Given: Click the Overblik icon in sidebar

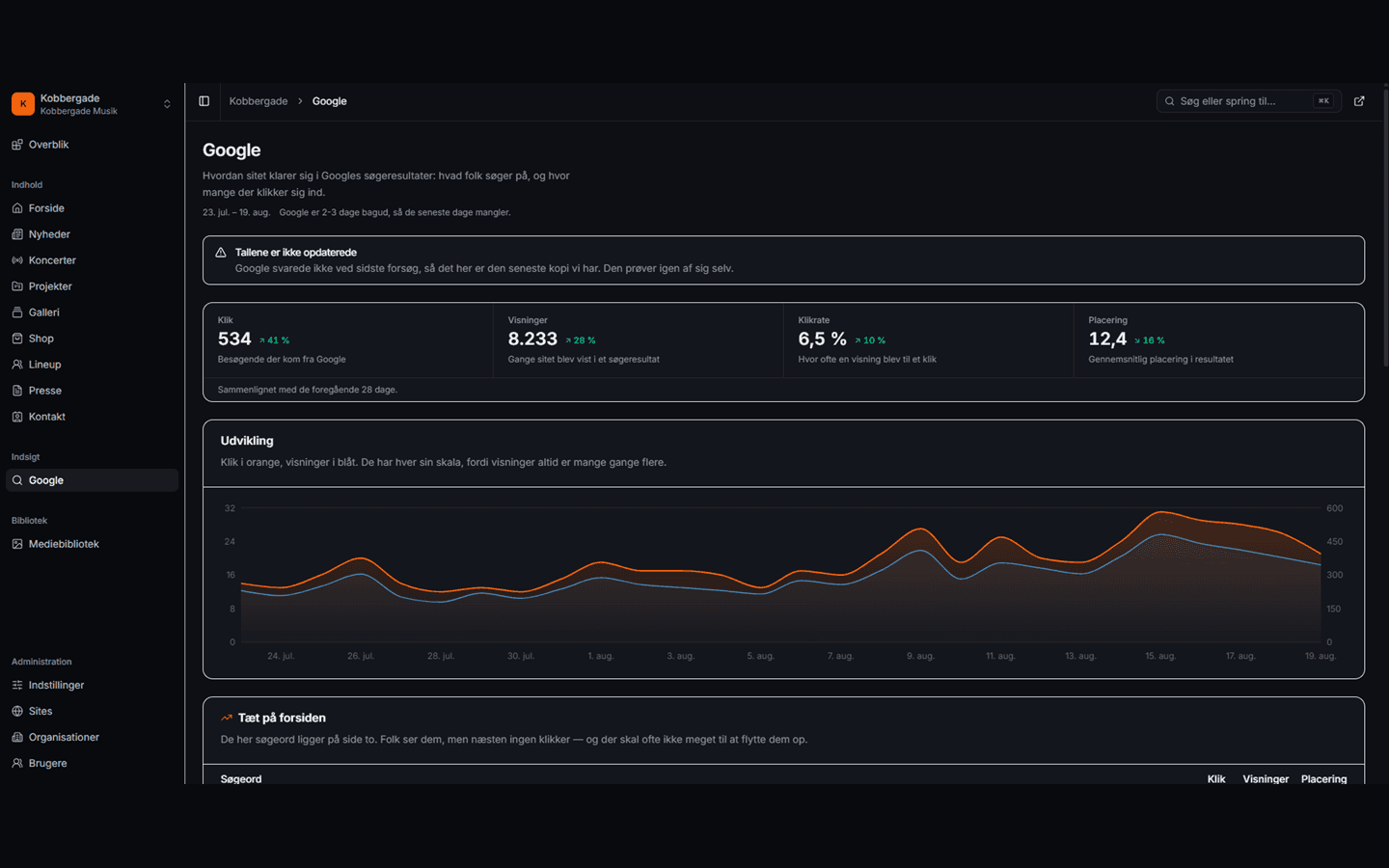Looking at the screenshot, I should (17, 145).
